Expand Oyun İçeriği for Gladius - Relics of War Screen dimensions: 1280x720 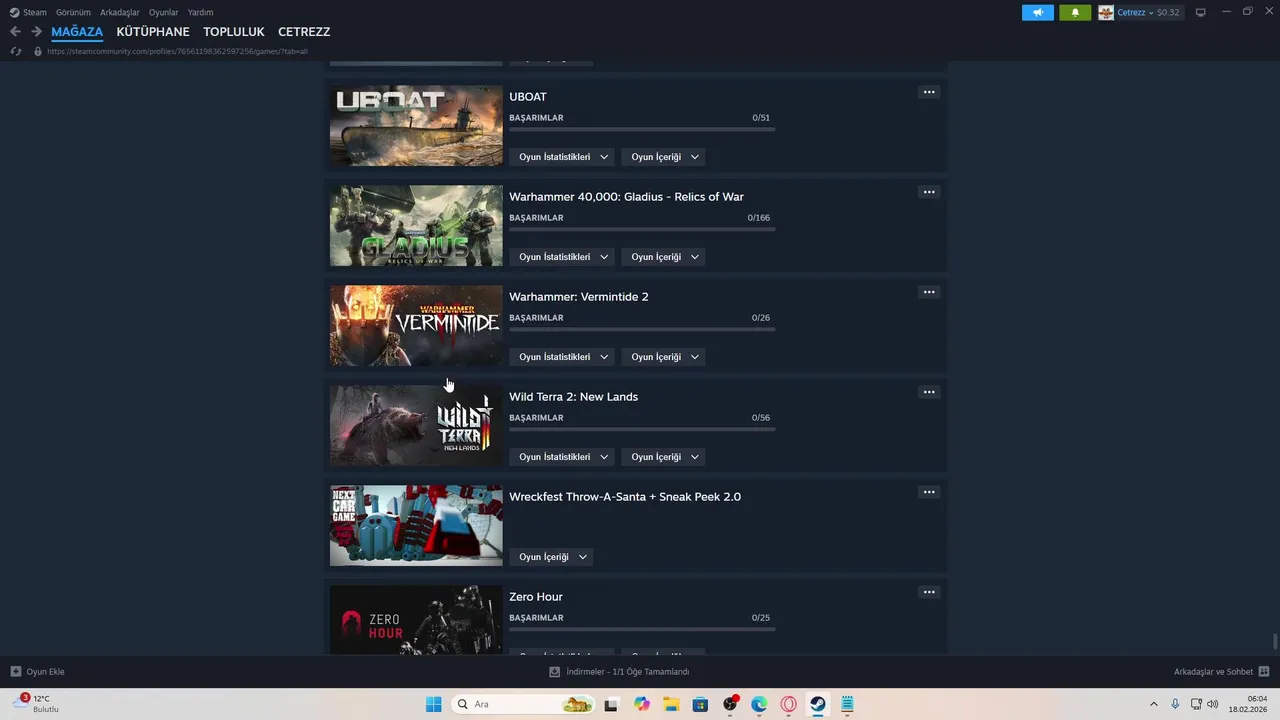click(x=664, y=257)
